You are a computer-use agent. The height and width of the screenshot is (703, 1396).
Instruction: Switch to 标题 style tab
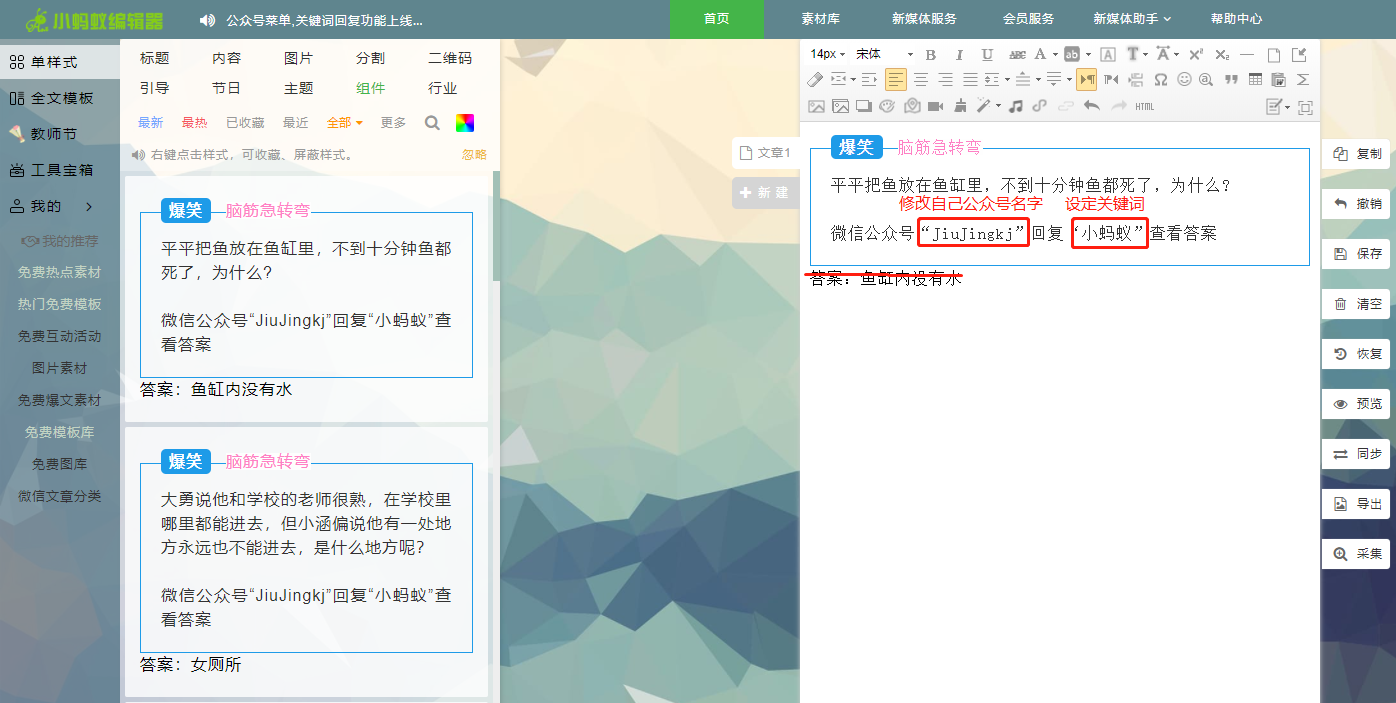(155, 59)
